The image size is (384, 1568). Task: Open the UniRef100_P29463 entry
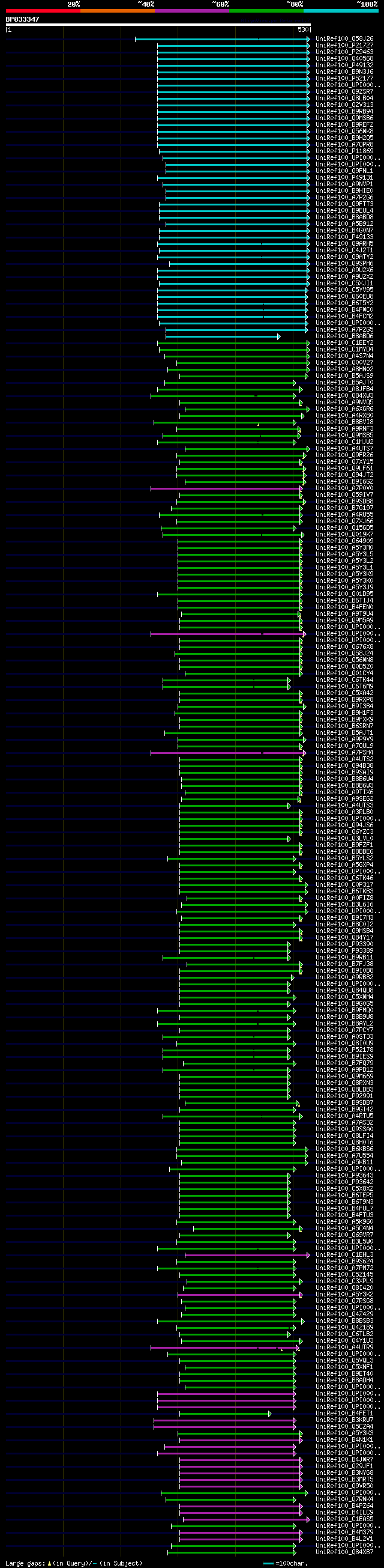pos(344,52)
